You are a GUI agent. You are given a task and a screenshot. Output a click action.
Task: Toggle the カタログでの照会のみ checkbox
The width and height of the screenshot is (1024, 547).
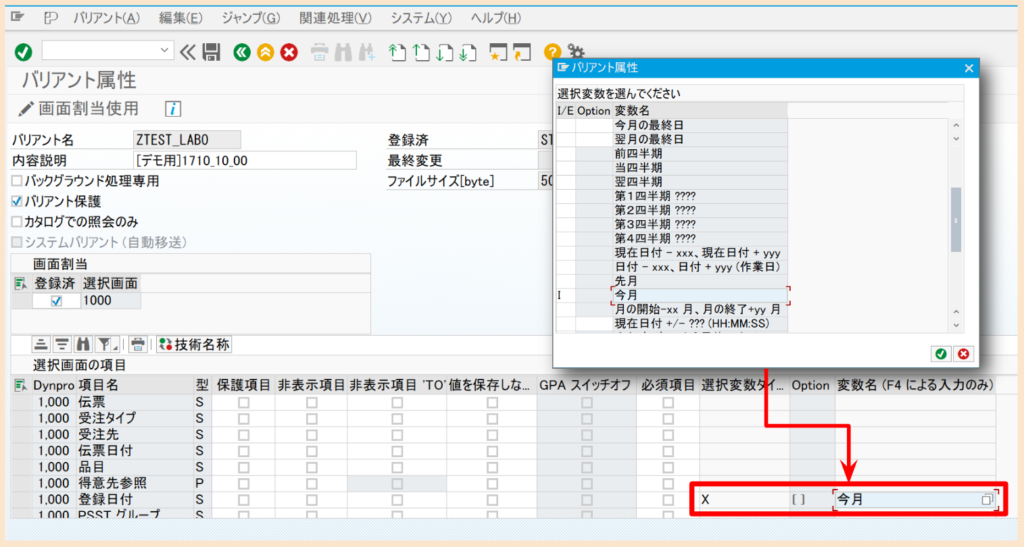(17, 222)
